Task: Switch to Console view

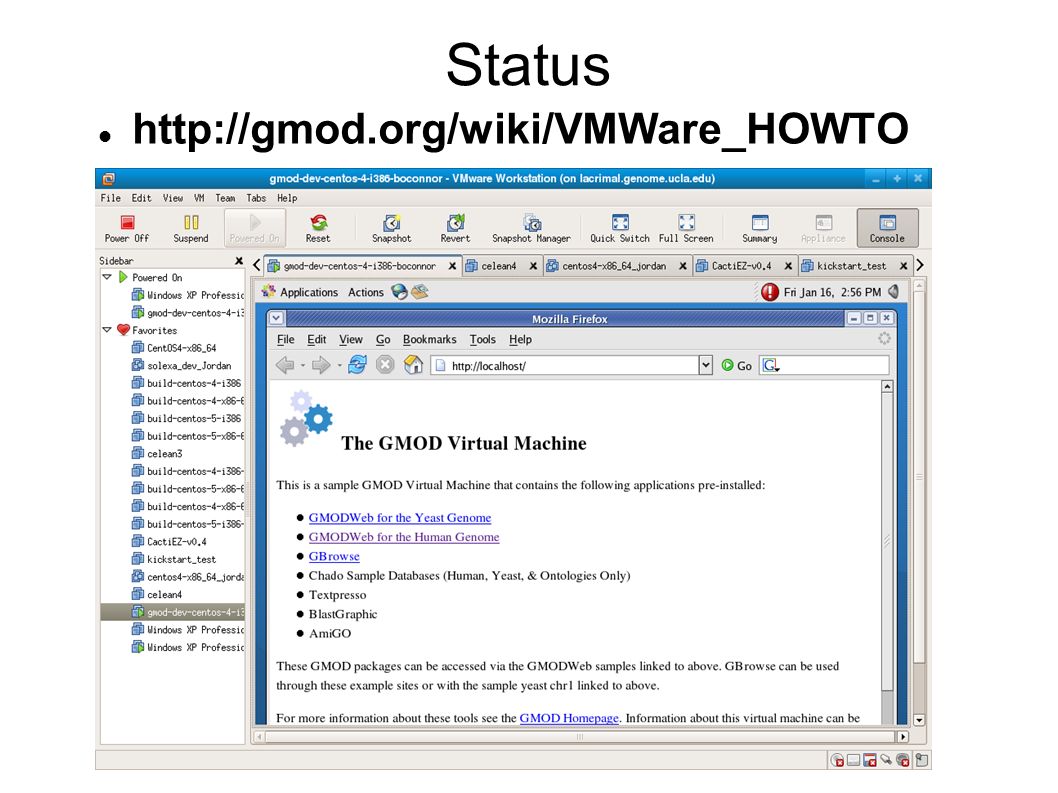Action: (887, 228)
